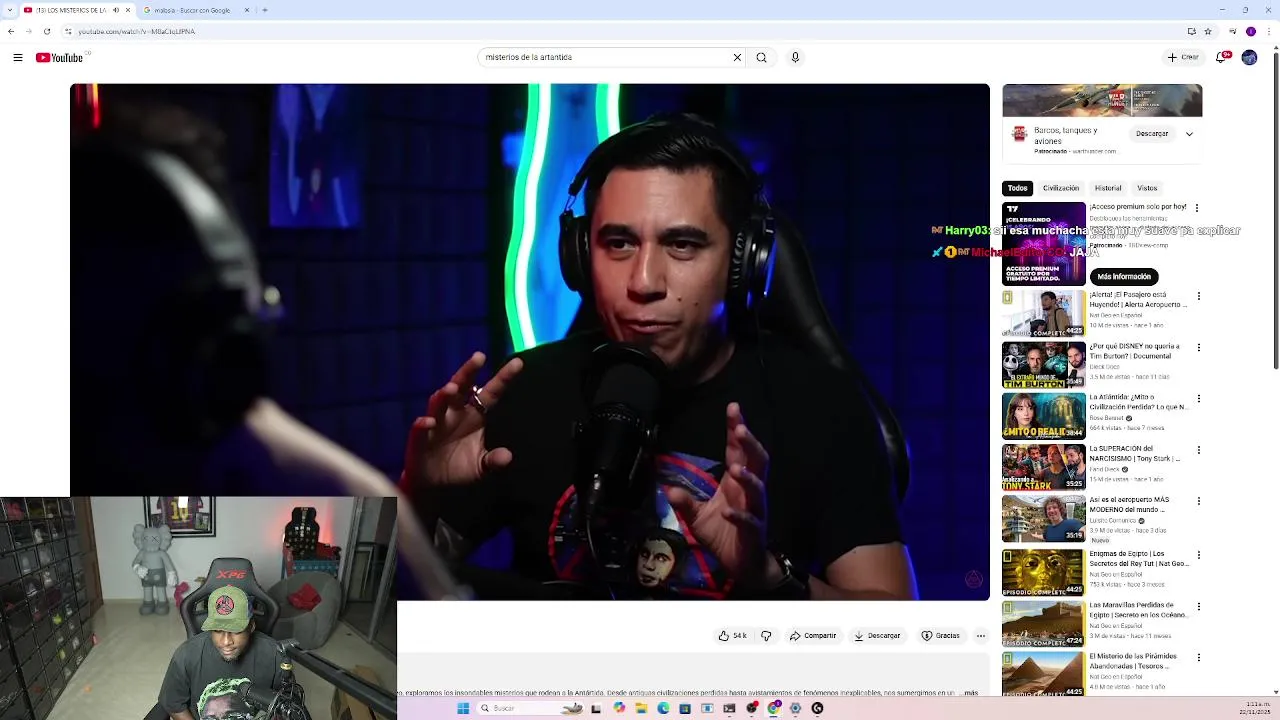1280x720 pixels.
Task: Open the "¿Mito o Realidad?" Atlántida thumbnail
Action: (1043, 416)
